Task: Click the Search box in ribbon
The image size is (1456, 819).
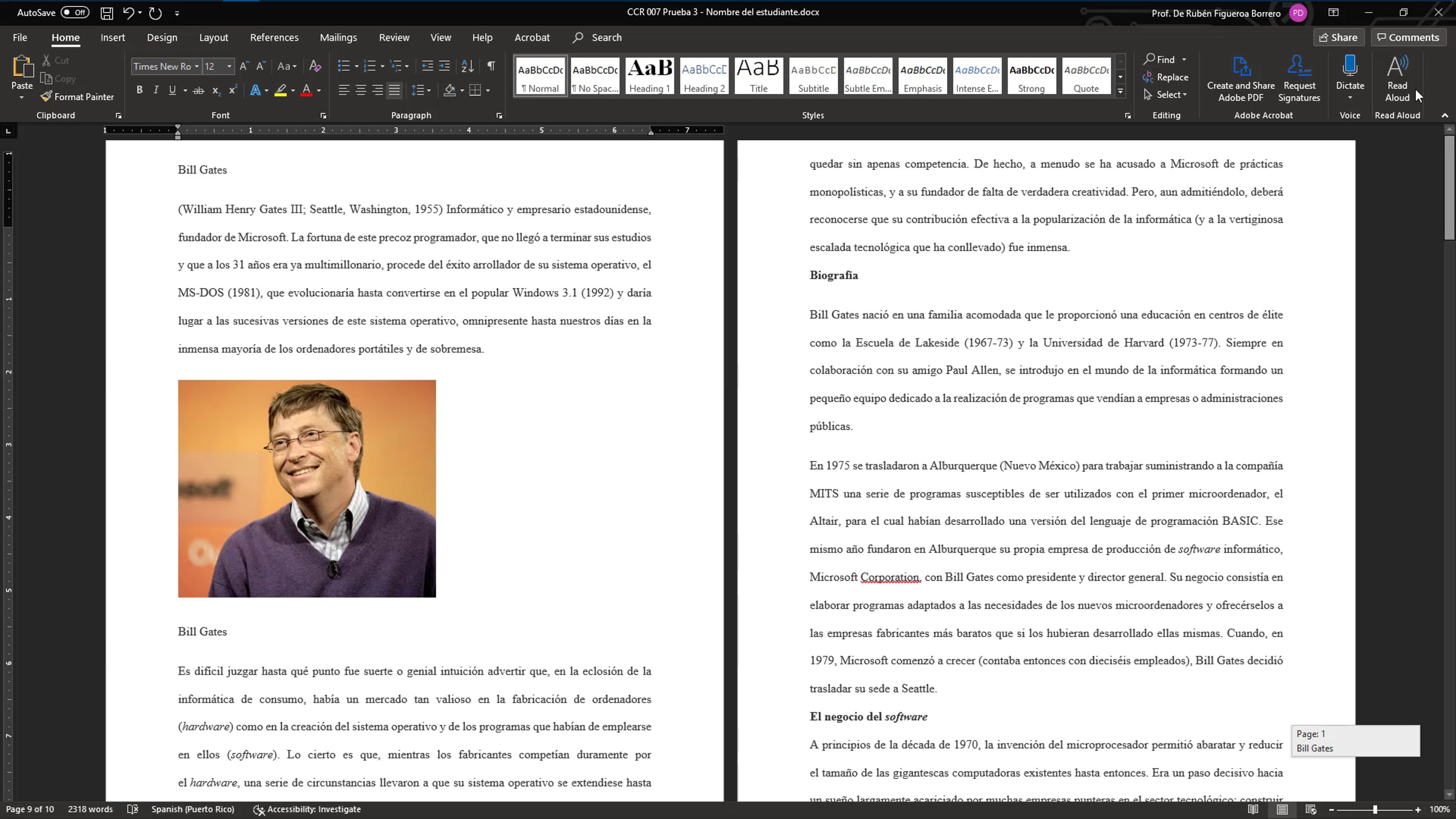Action: tap(598, 38)
